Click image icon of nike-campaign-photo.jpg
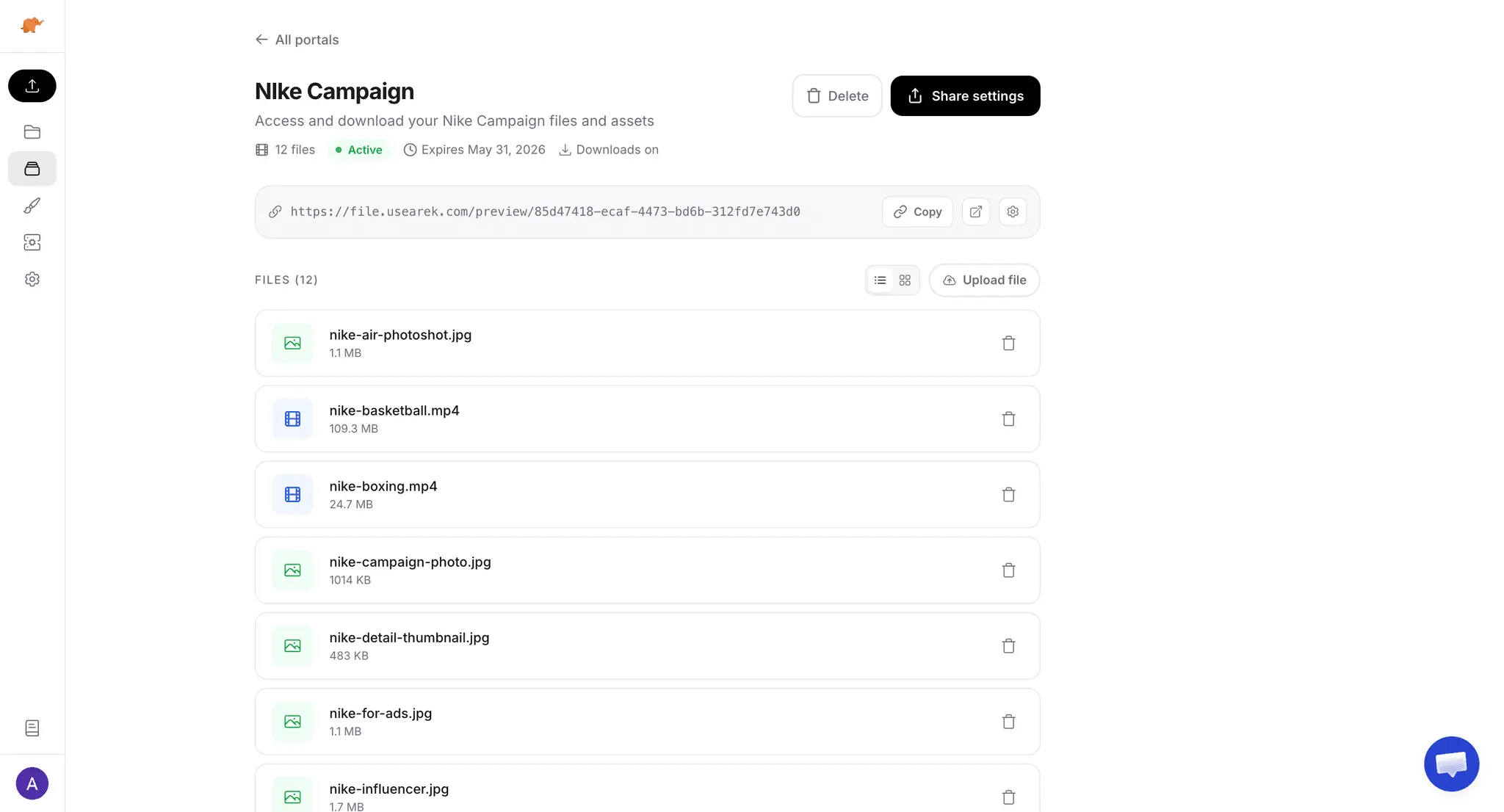 tap(292, 570)
